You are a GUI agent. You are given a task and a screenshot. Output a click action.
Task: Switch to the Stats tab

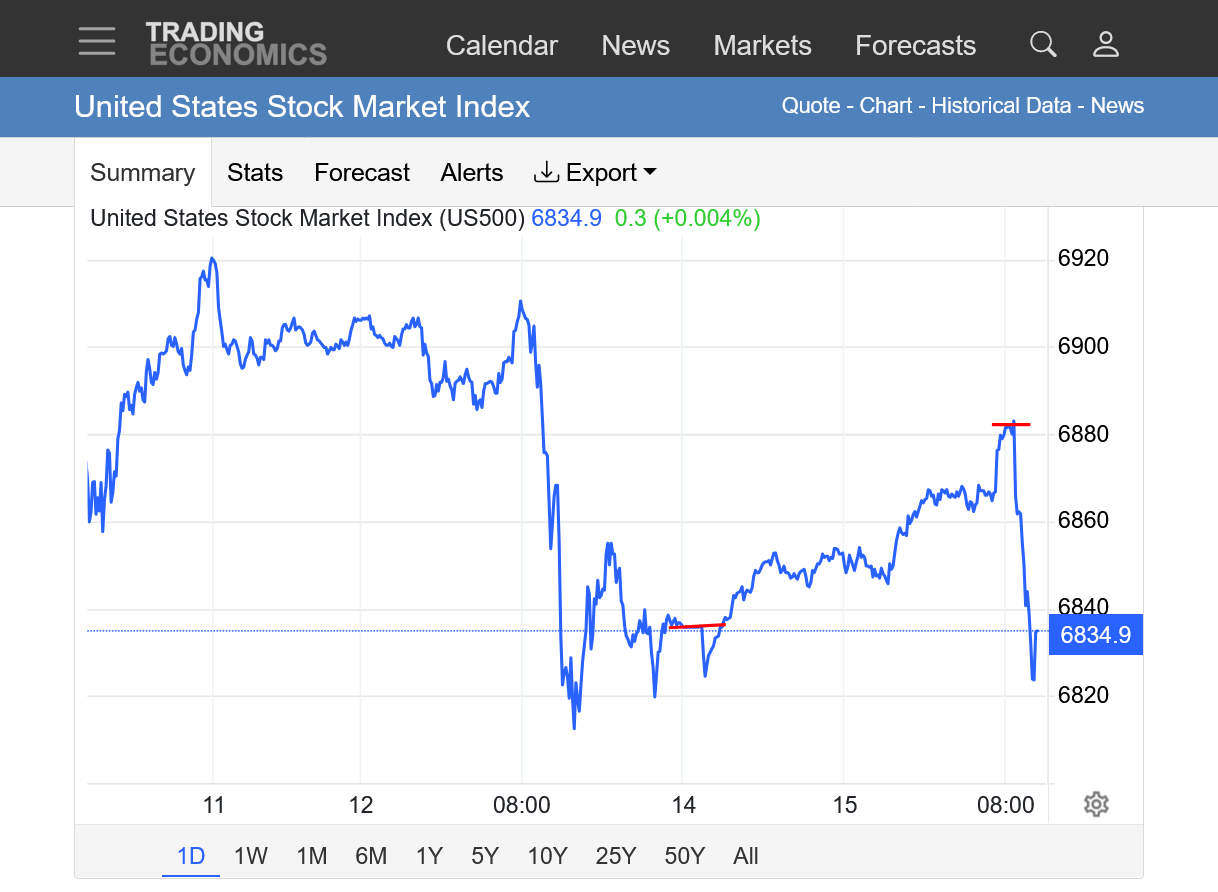(255, 173)
